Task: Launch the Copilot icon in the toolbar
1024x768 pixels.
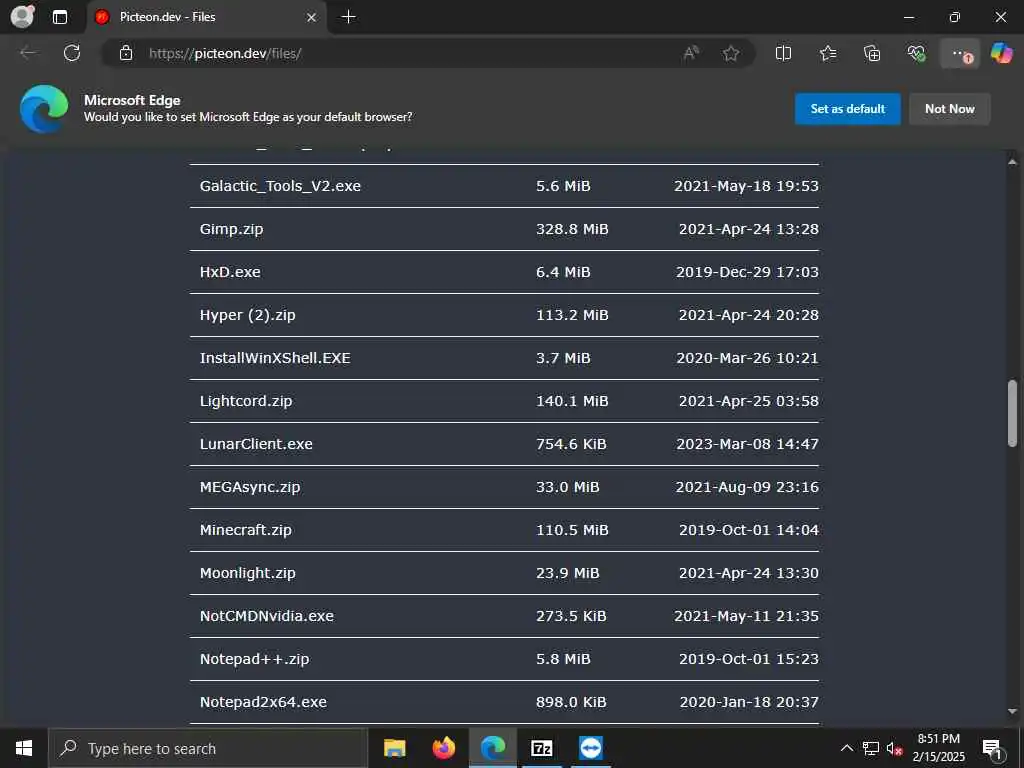Action: [x=1001, y=53]
